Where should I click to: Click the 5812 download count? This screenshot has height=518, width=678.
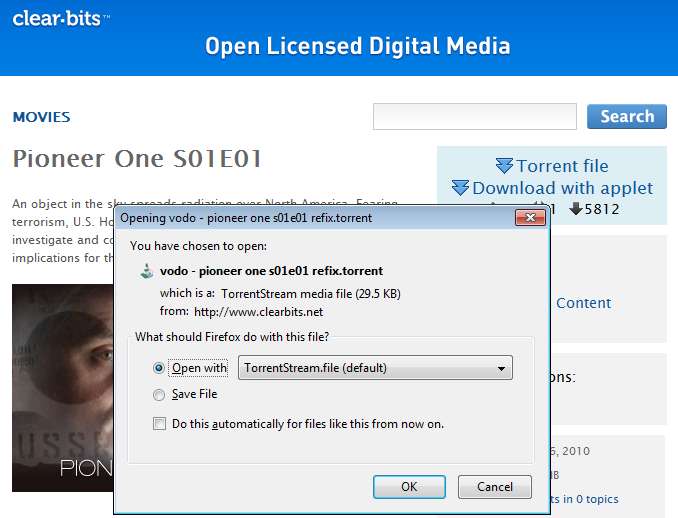602,209
